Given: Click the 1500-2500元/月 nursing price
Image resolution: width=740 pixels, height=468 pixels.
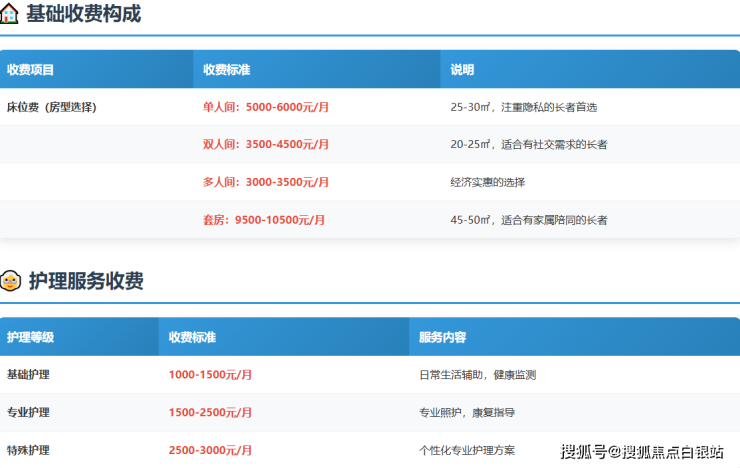Looking at the screenshot, I should (210, 412).
